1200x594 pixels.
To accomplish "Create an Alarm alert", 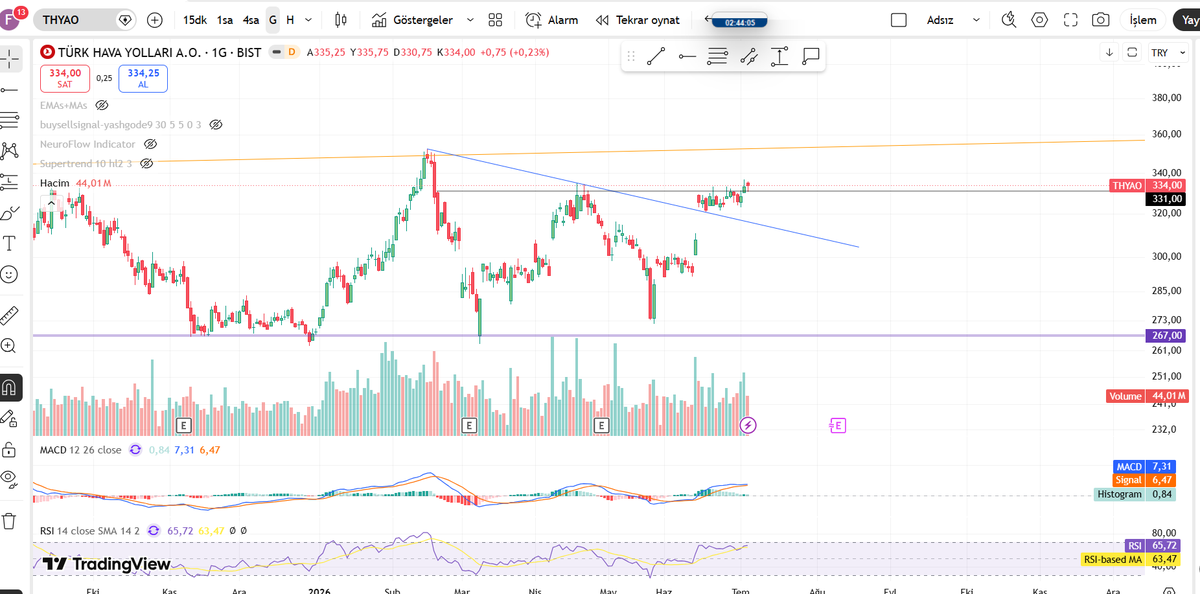I will coord(552,20).
